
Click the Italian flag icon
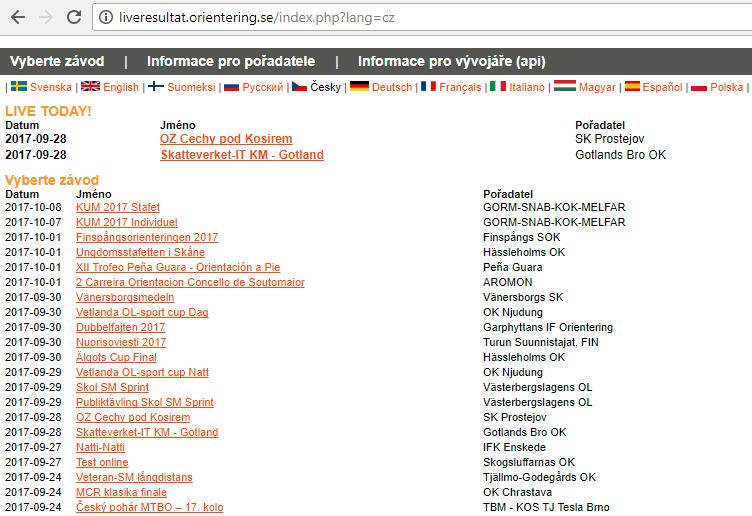click(498, 86)
